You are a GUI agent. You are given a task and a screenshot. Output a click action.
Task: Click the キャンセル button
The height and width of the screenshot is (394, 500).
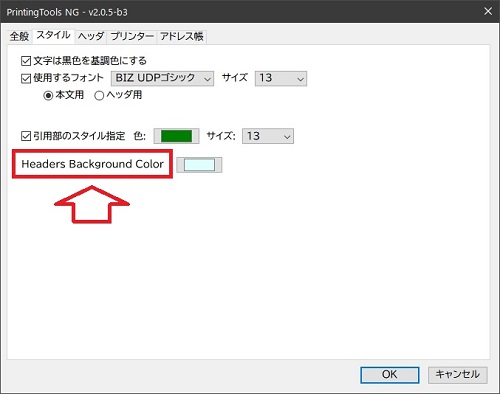tap(458, 375)
